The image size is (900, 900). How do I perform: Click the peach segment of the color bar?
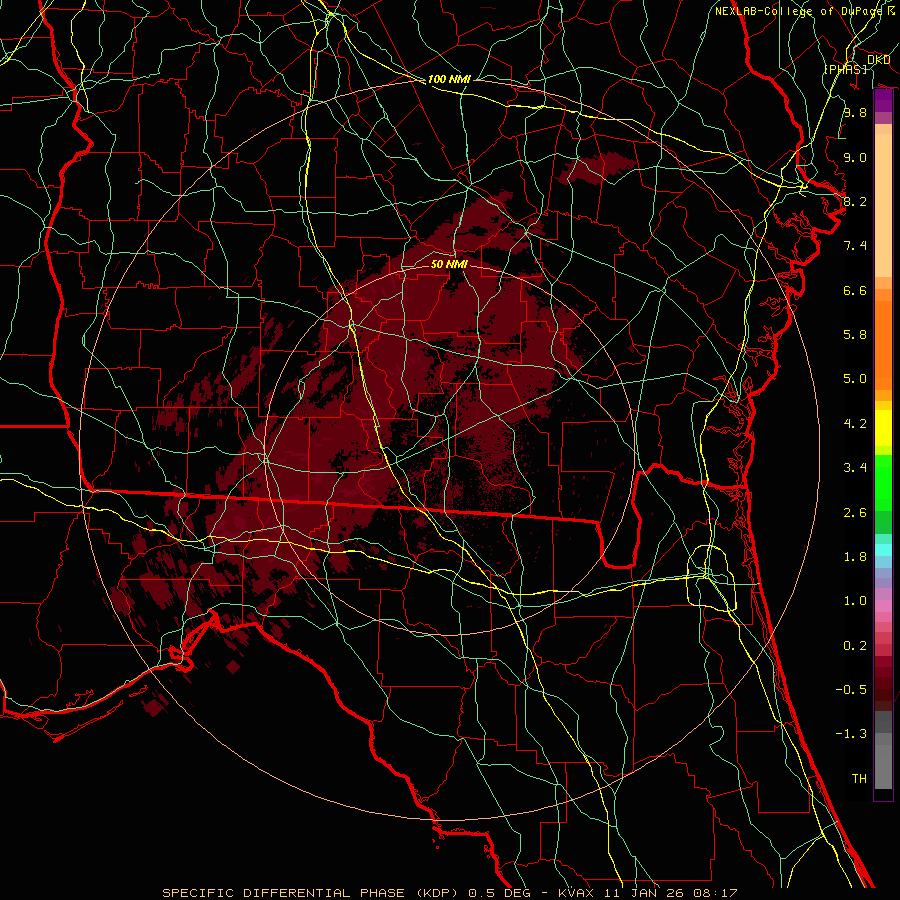(x=883, y=205)
